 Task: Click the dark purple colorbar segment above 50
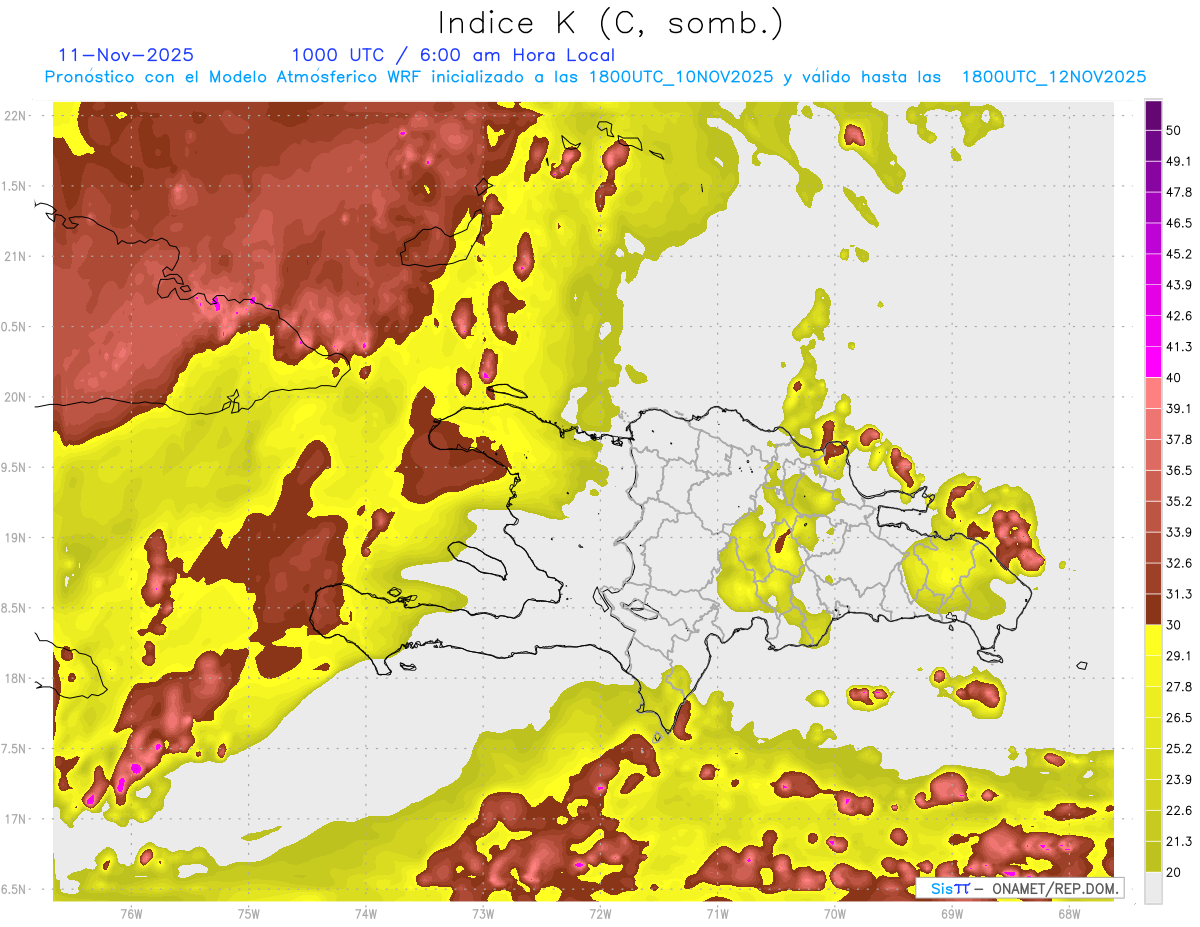[1153, 116]
